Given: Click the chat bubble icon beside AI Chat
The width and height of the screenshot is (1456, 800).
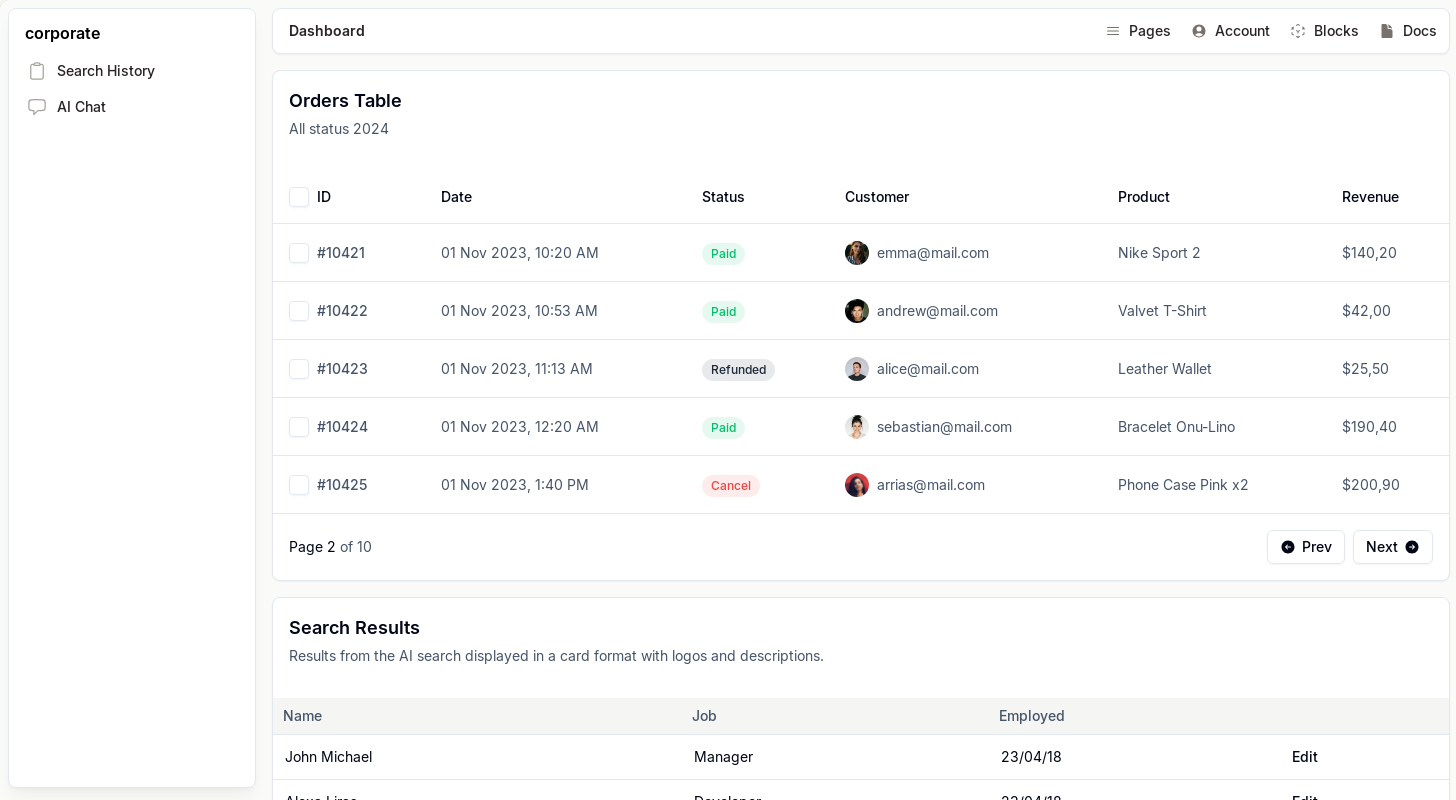Looking at the screenshot, I should (x=37, y=107).
